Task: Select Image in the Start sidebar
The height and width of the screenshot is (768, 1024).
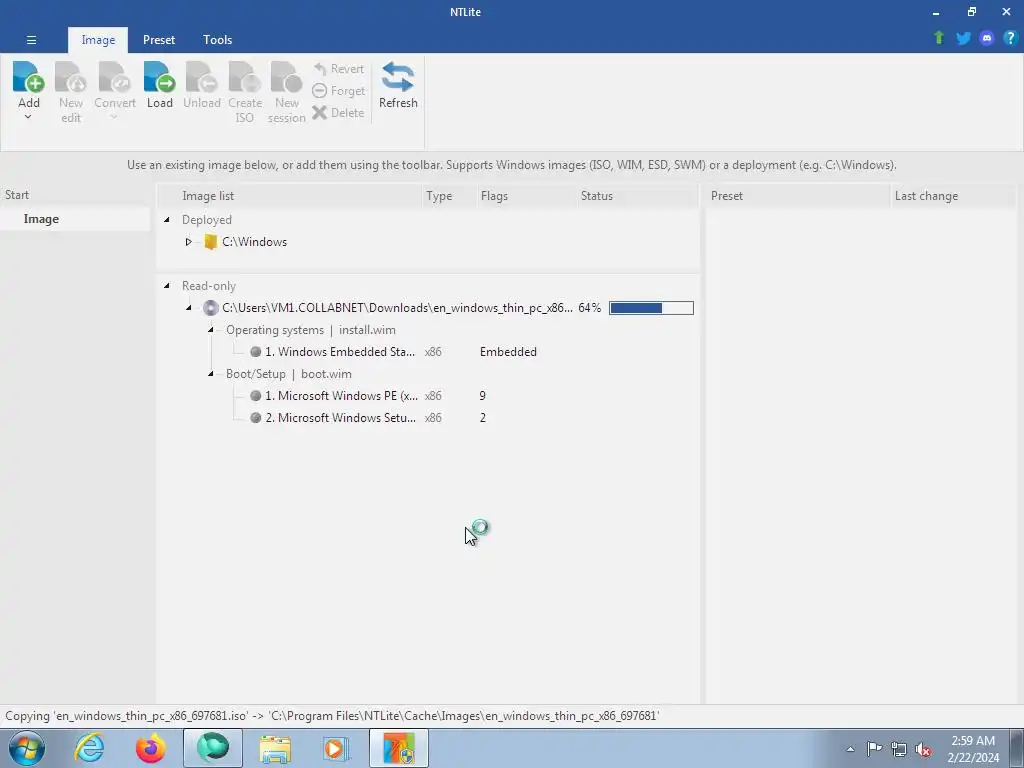Action: (x=74, y=219)
